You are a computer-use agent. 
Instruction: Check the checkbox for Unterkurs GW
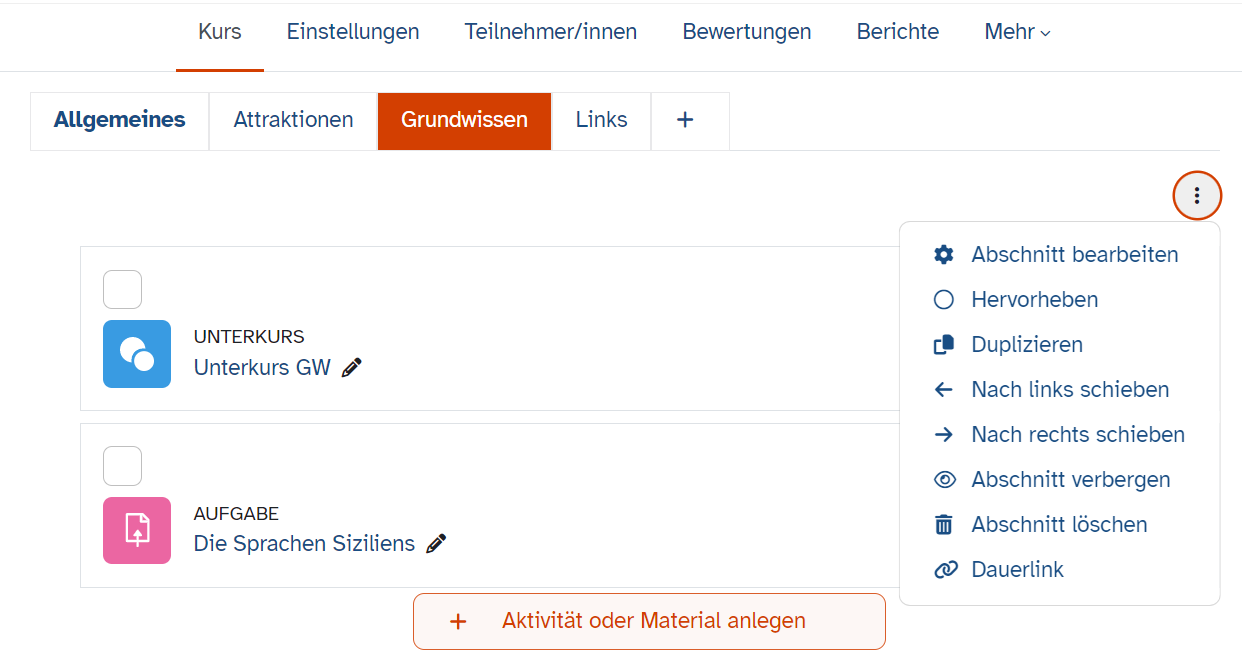[122, 290]
